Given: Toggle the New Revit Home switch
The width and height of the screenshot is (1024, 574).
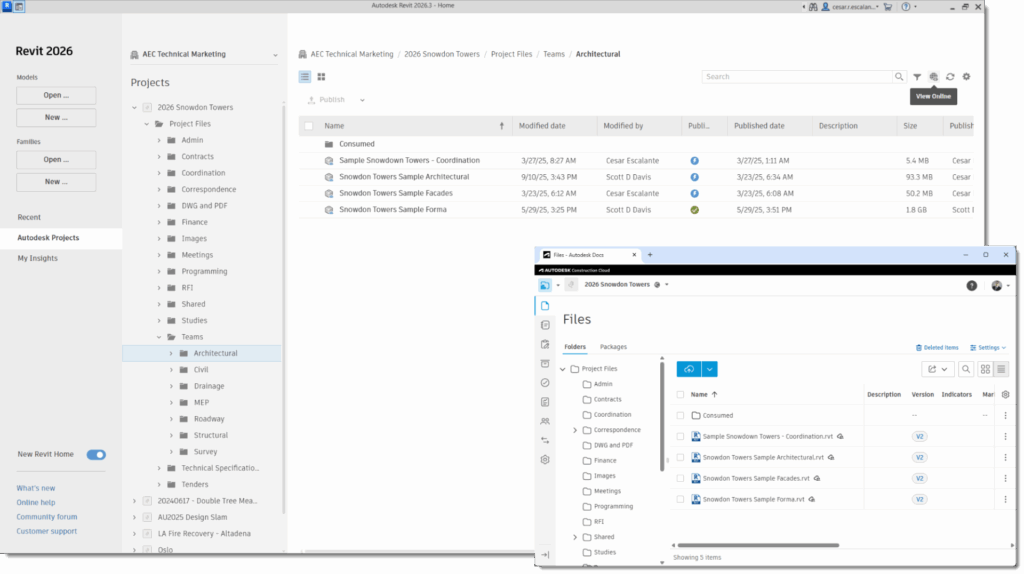Looking at the screenshot, I should coord(96,454).
